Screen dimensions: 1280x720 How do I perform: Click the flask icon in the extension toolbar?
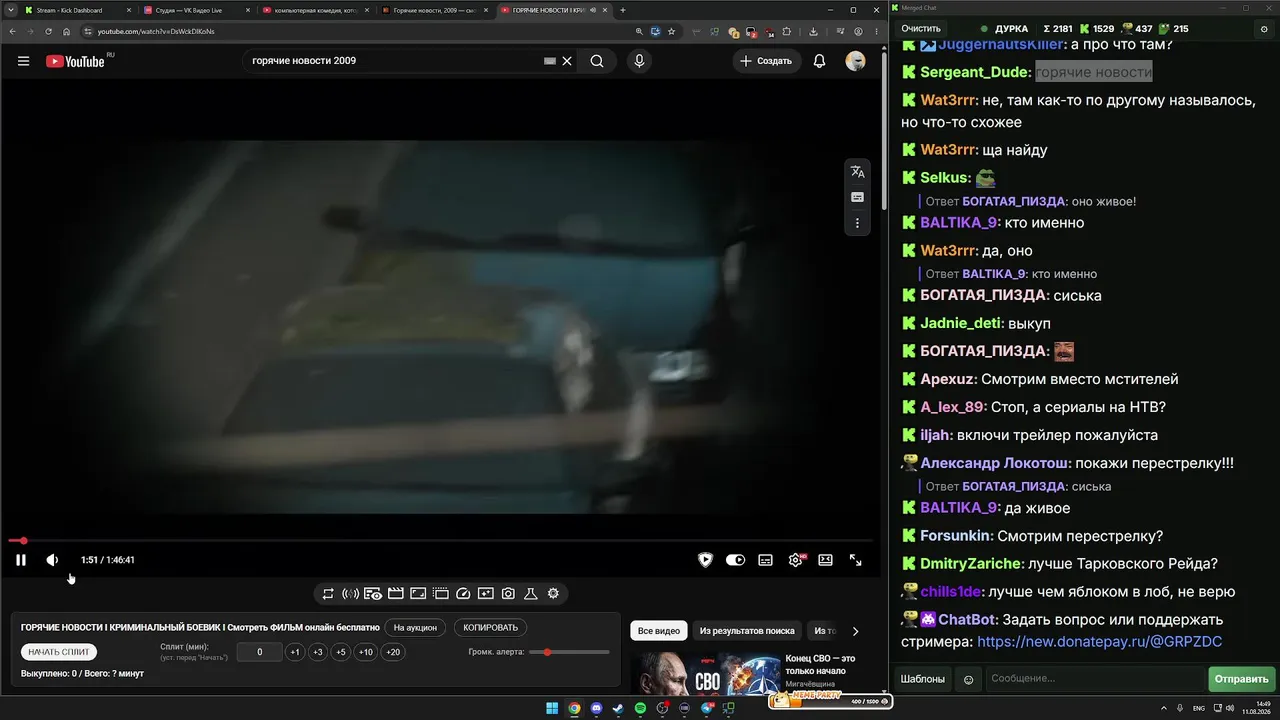coord(531,594)
